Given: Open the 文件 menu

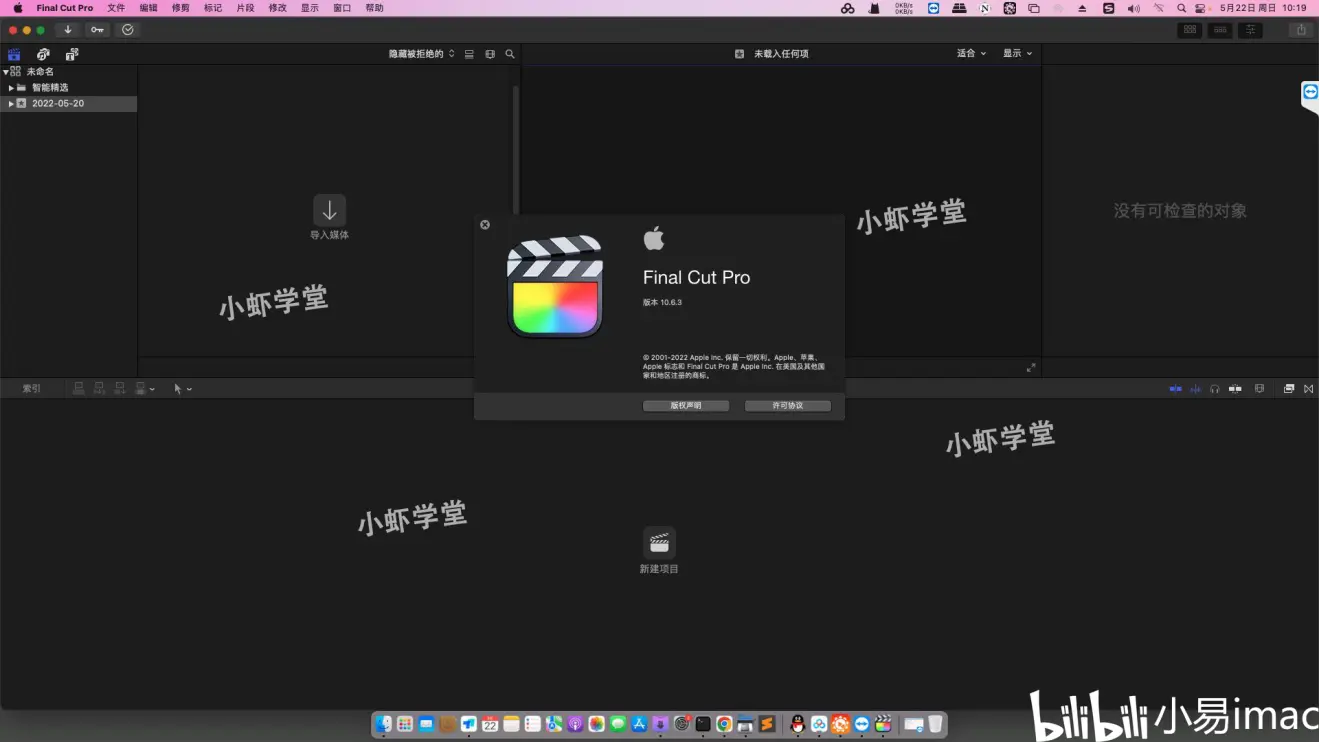Looking at the screenshot, I should coord(116,8).
